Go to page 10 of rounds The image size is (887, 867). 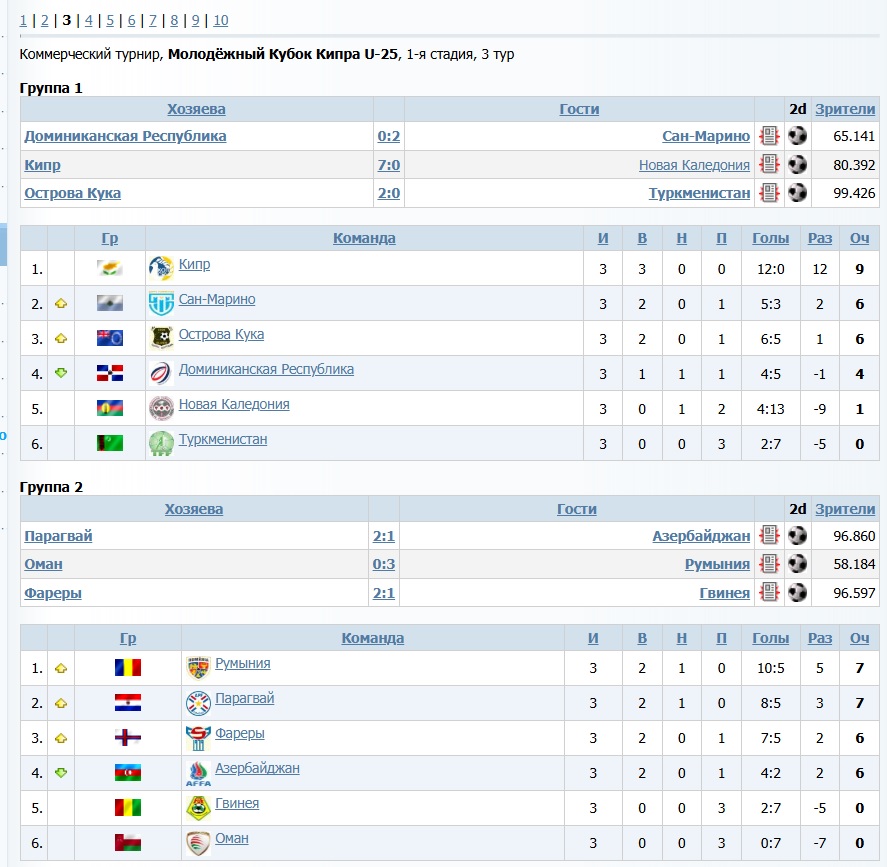pos(220,20)
